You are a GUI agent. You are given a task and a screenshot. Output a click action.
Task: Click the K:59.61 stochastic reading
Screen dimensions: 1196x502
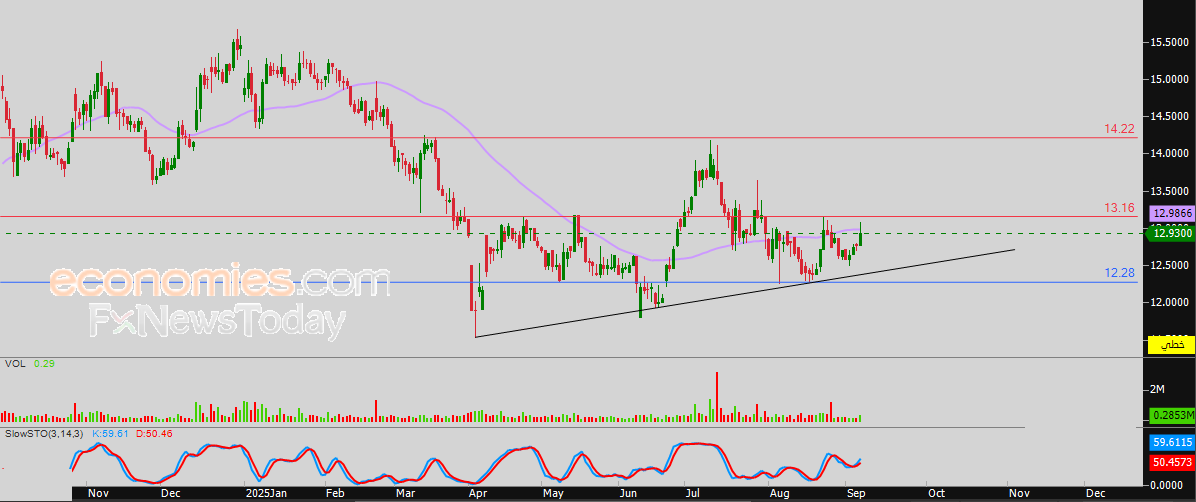click(111, 433)
